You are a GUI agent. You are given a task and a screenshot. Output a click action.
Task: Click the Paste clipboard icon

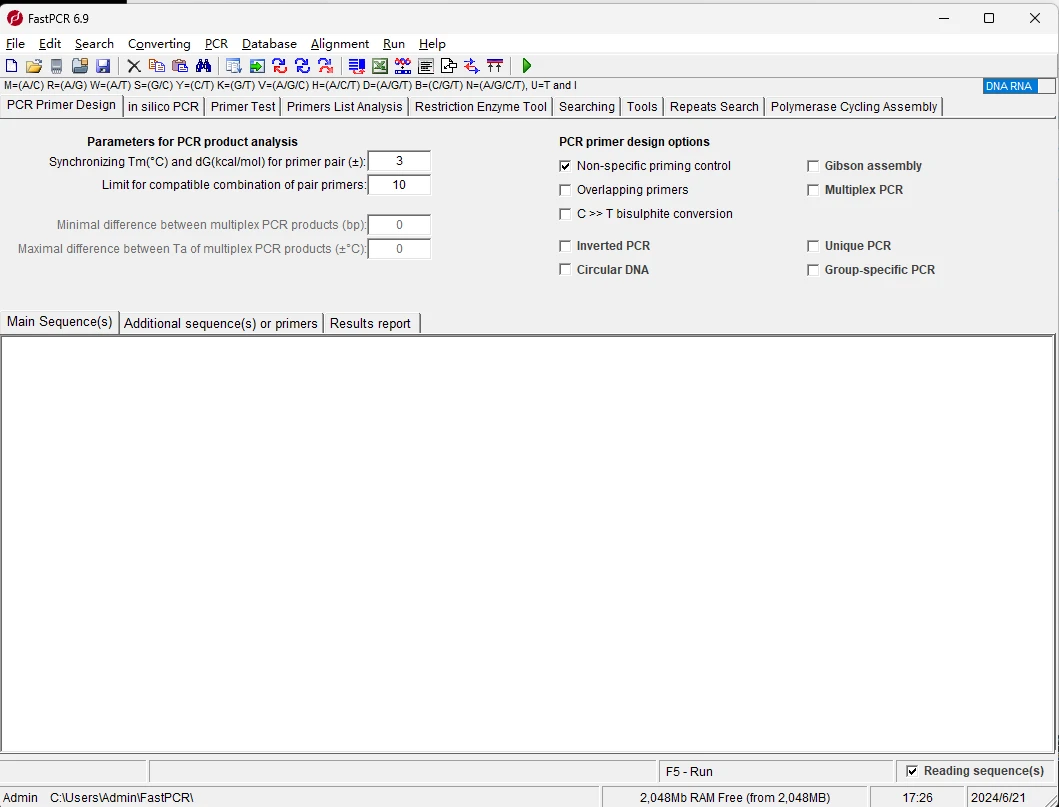coord(180,66)
